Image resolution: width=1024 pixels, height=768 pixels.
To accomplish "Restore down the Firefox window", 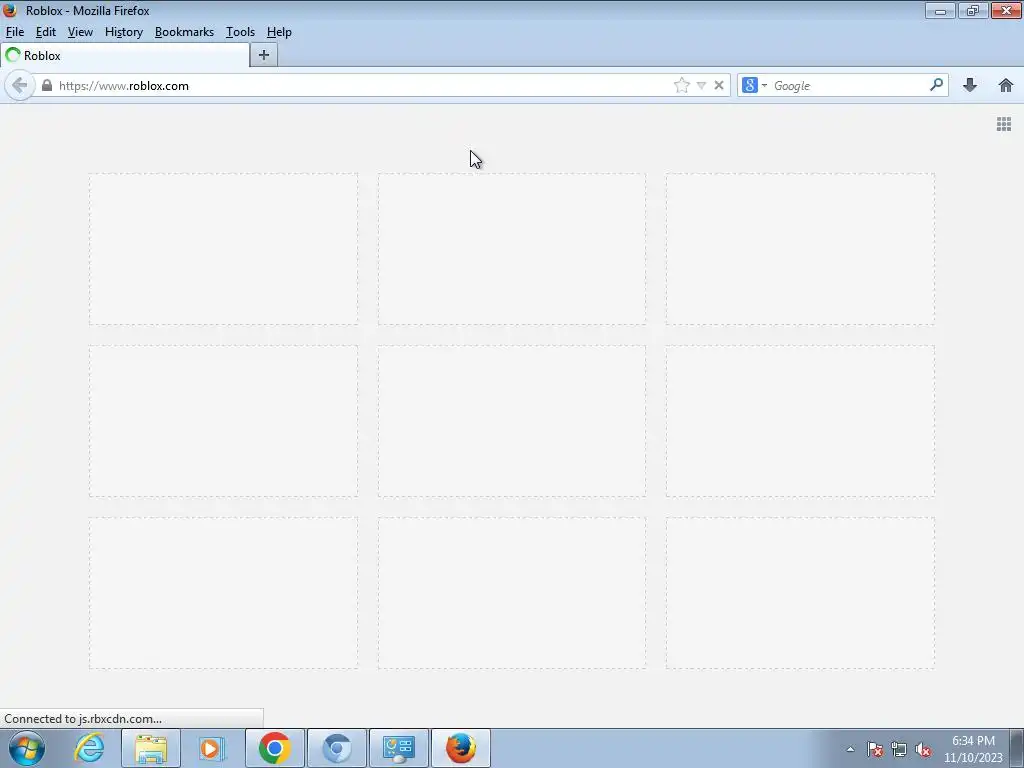I will point(973,10).
